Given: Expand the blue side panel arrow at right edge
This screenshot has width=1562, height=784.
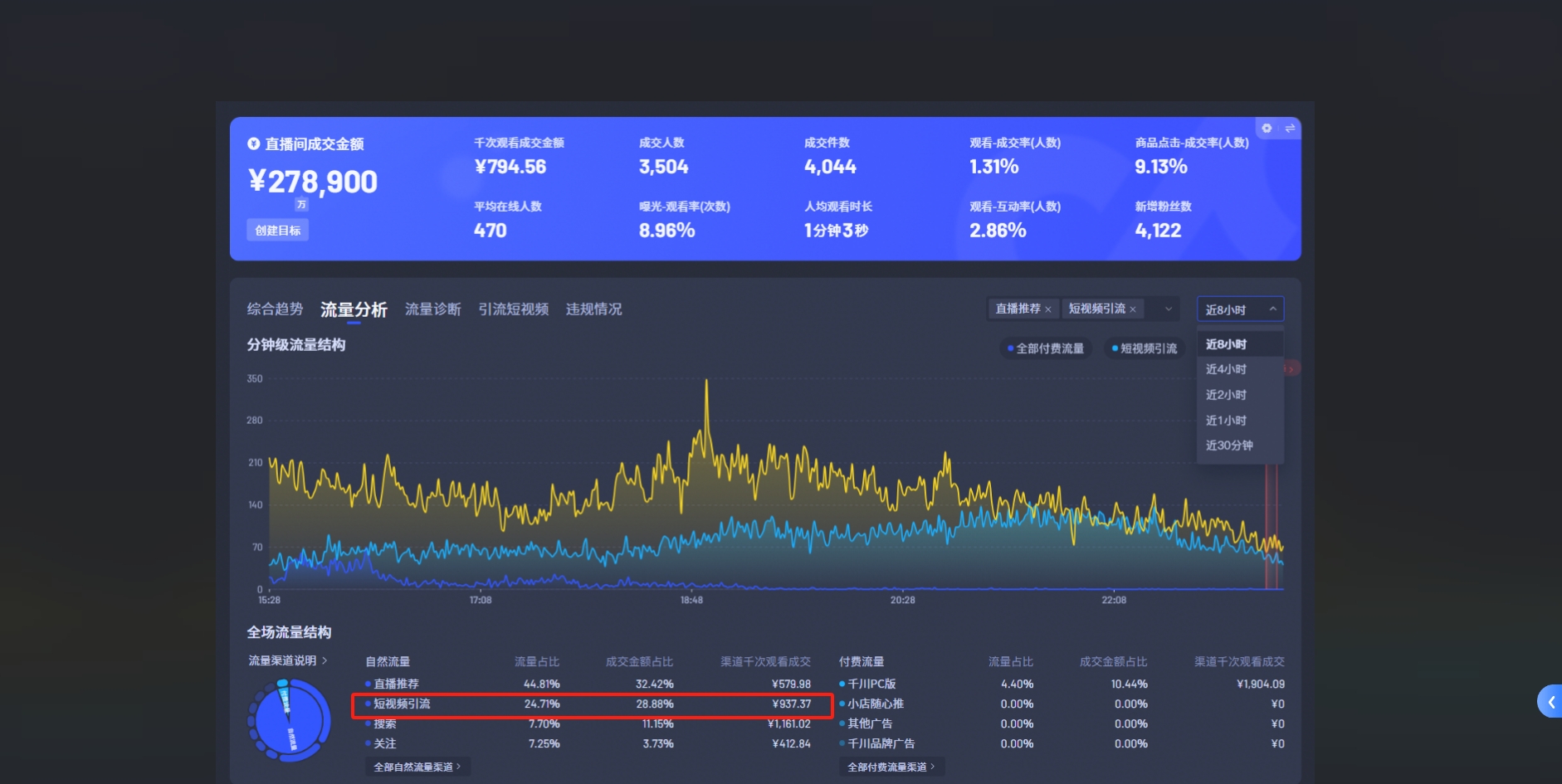Looking at the screenshot, I should [1550, 701].
